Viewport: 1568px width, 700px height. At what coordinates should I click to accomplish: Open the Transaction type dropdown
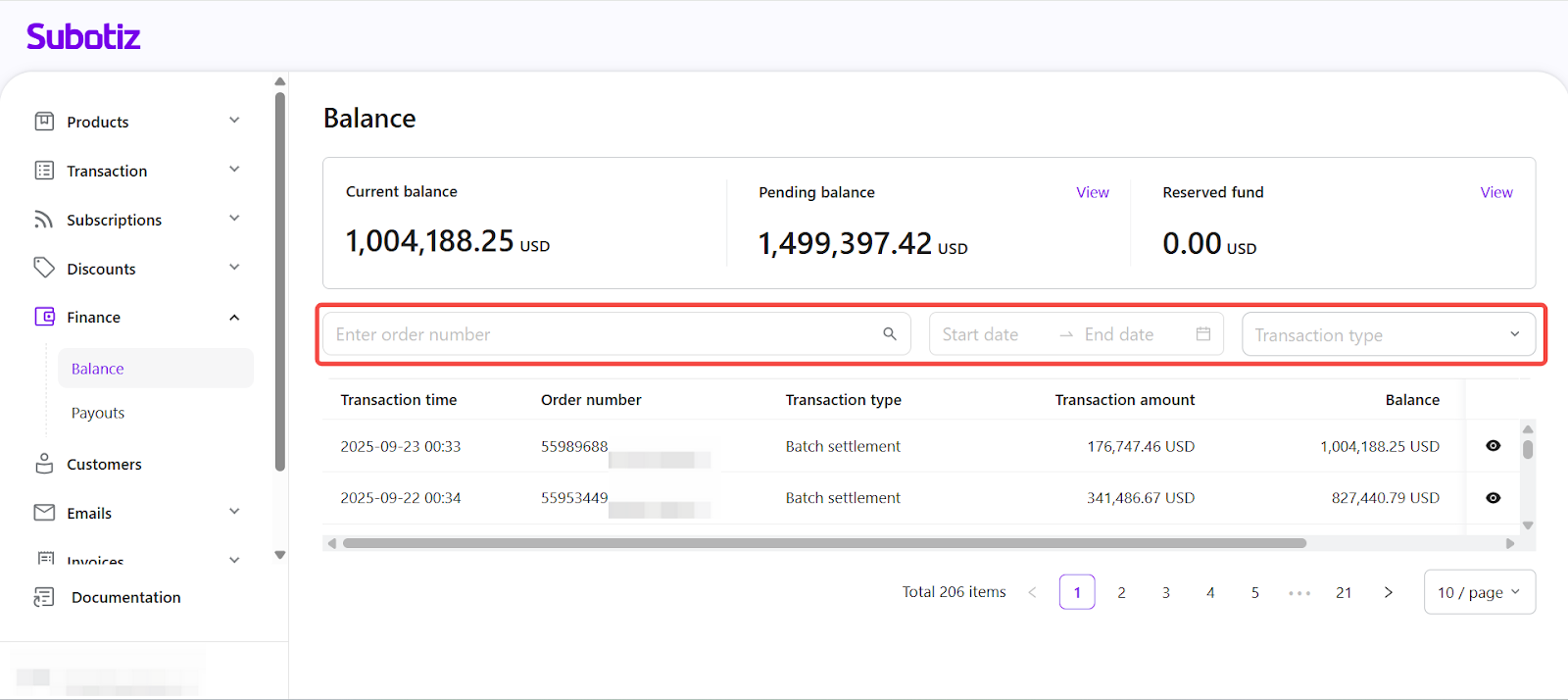click(1388, 335)
